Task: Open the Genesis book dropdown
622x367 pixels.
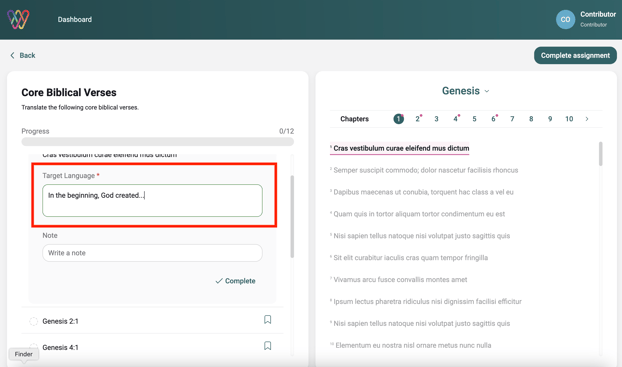Action: coord(466,91)
